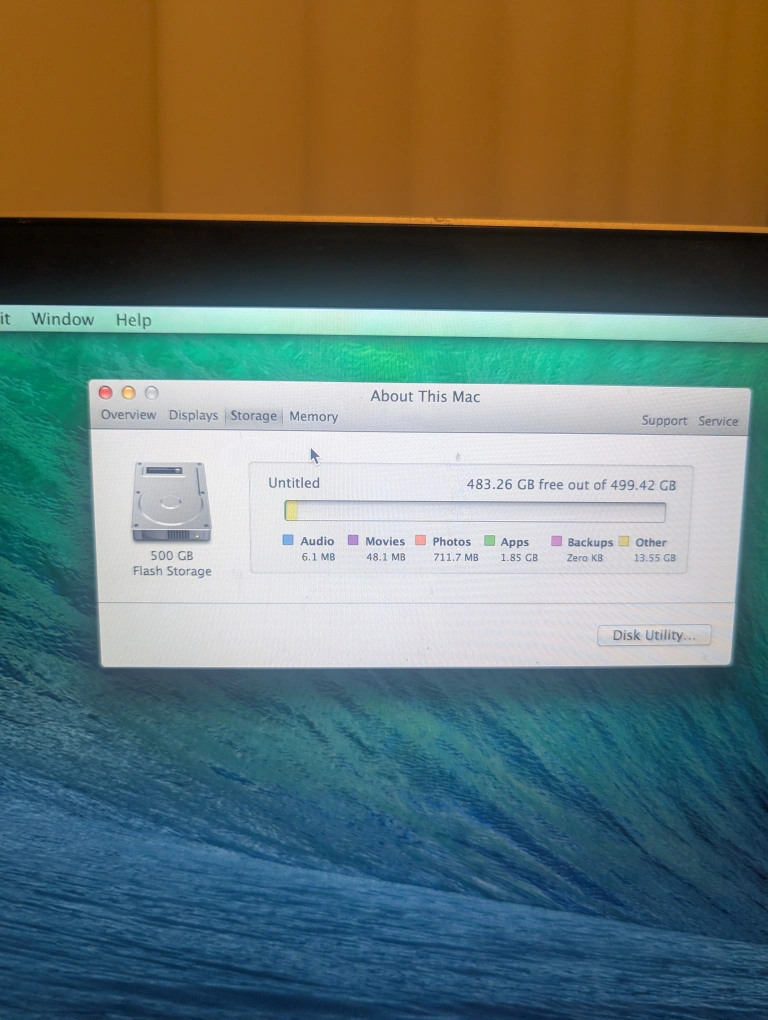Launch Disk Utility from the button
The height and width of the screenshot is (1020, 768).
(654, 635)
